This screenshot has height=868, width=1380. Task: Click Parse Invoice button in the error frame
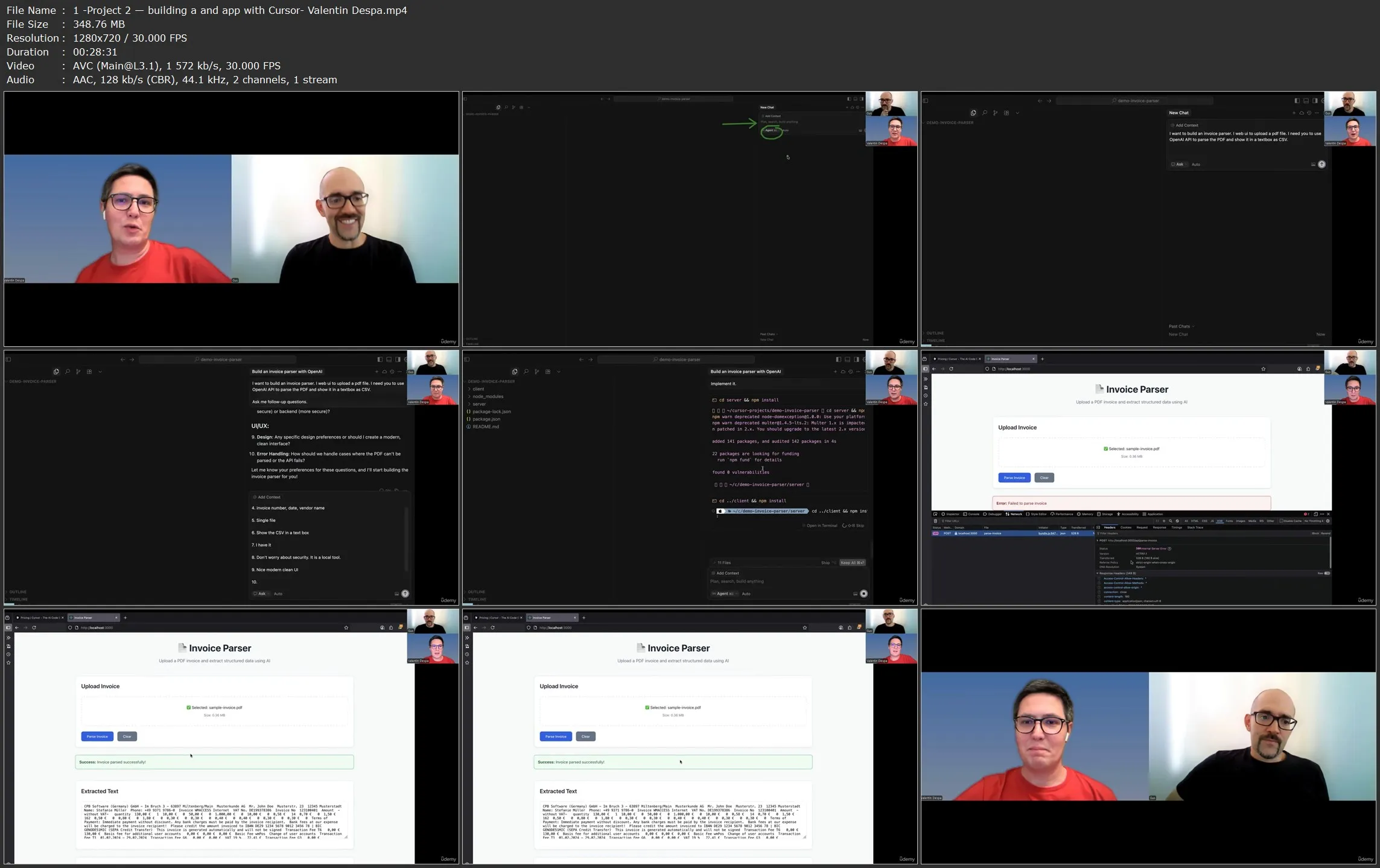(1014, 477)
